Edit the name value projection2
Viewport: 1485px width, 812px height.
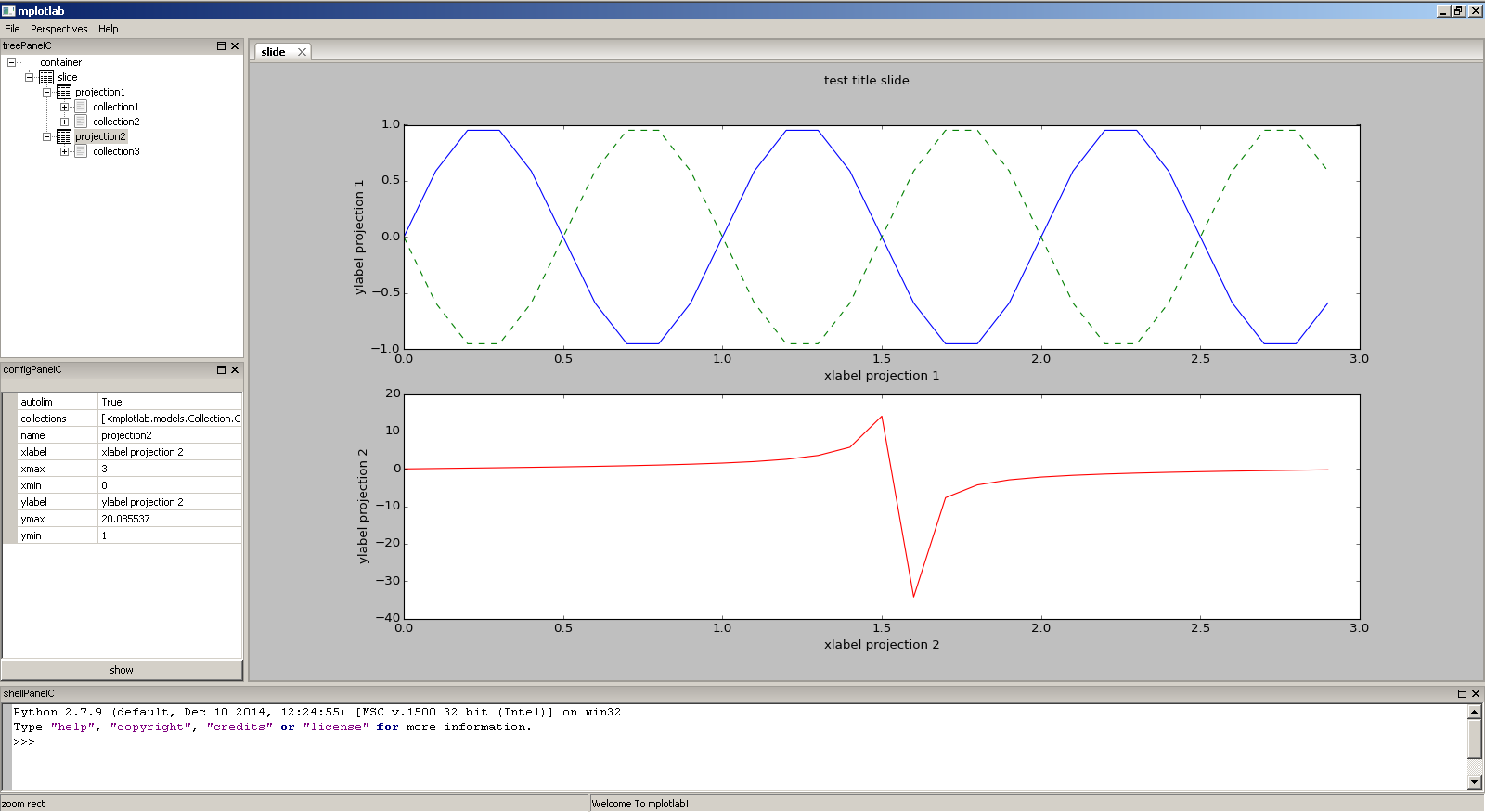point(170,435)
